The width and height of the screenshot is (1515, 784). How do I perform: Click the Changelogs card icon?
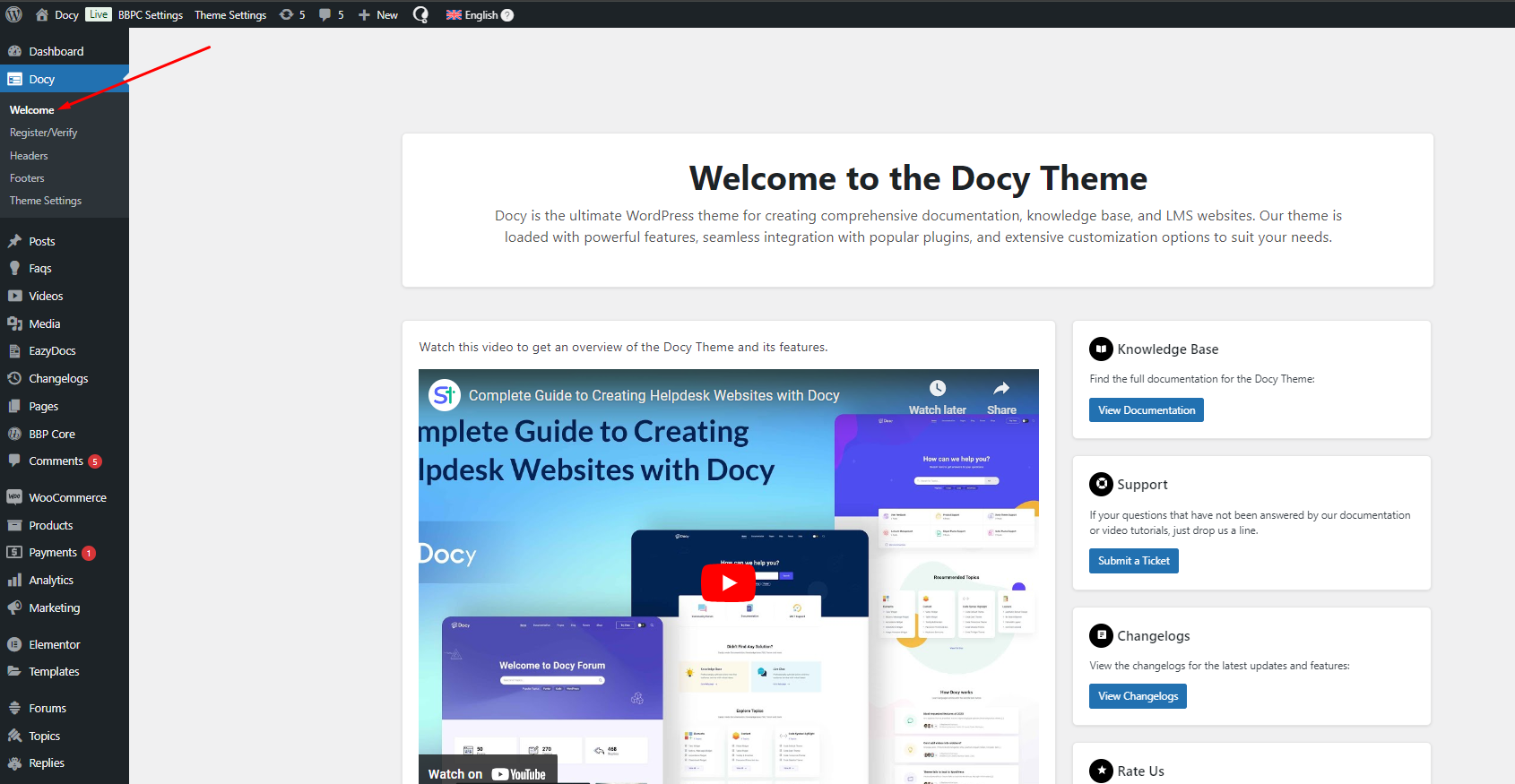[x=1101, y=635]
